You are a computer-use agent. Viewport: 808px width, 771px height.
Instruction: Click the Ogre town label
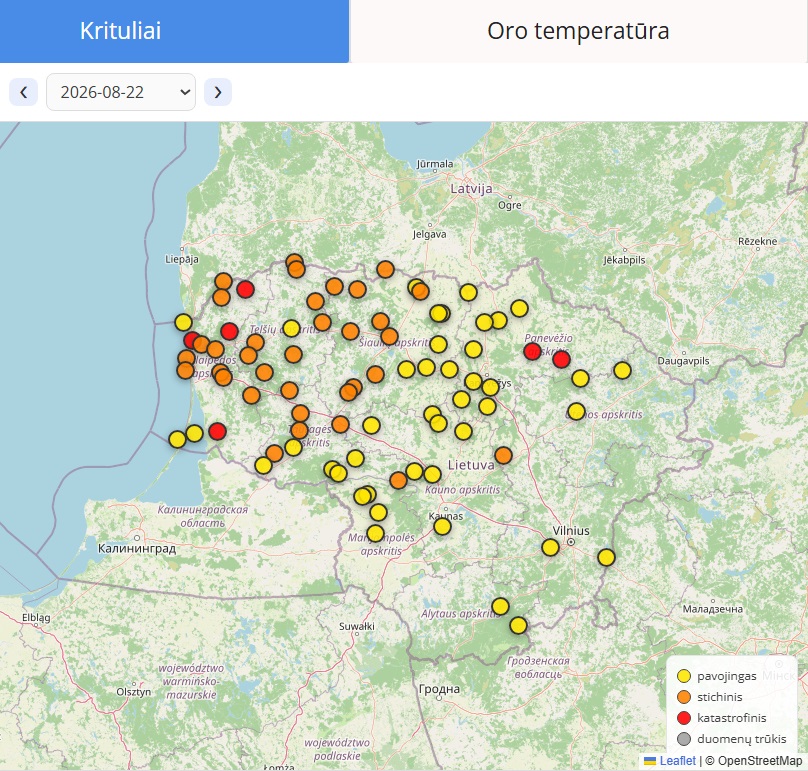[510, 205]
